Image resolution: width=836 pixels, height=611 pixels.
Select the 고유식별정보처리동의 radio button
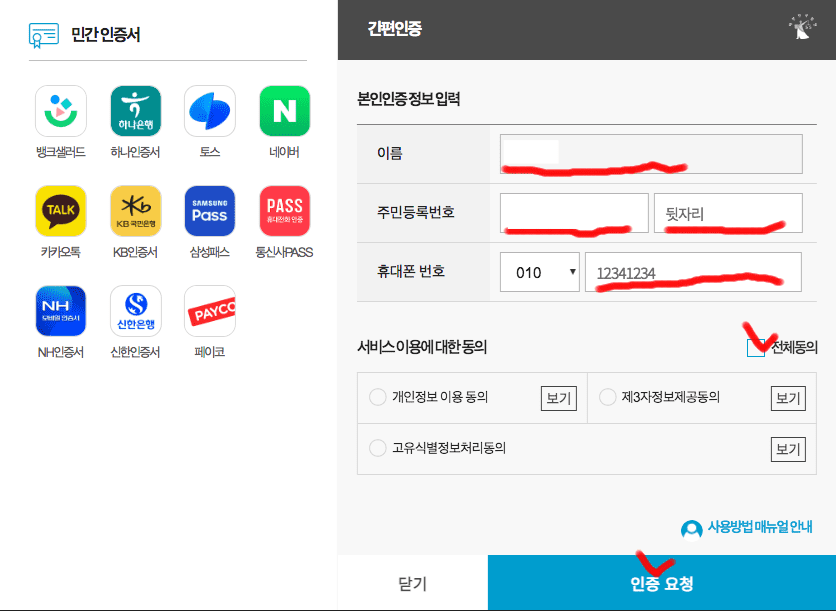pyautogui.click(x=377, y=448)
